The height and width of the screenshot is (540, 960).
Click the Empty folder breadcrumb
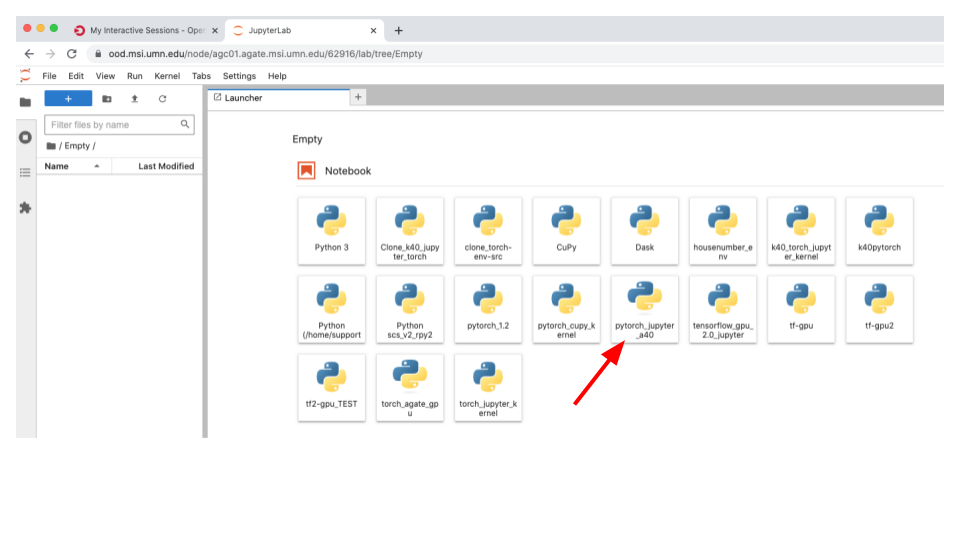coord(77,146)
